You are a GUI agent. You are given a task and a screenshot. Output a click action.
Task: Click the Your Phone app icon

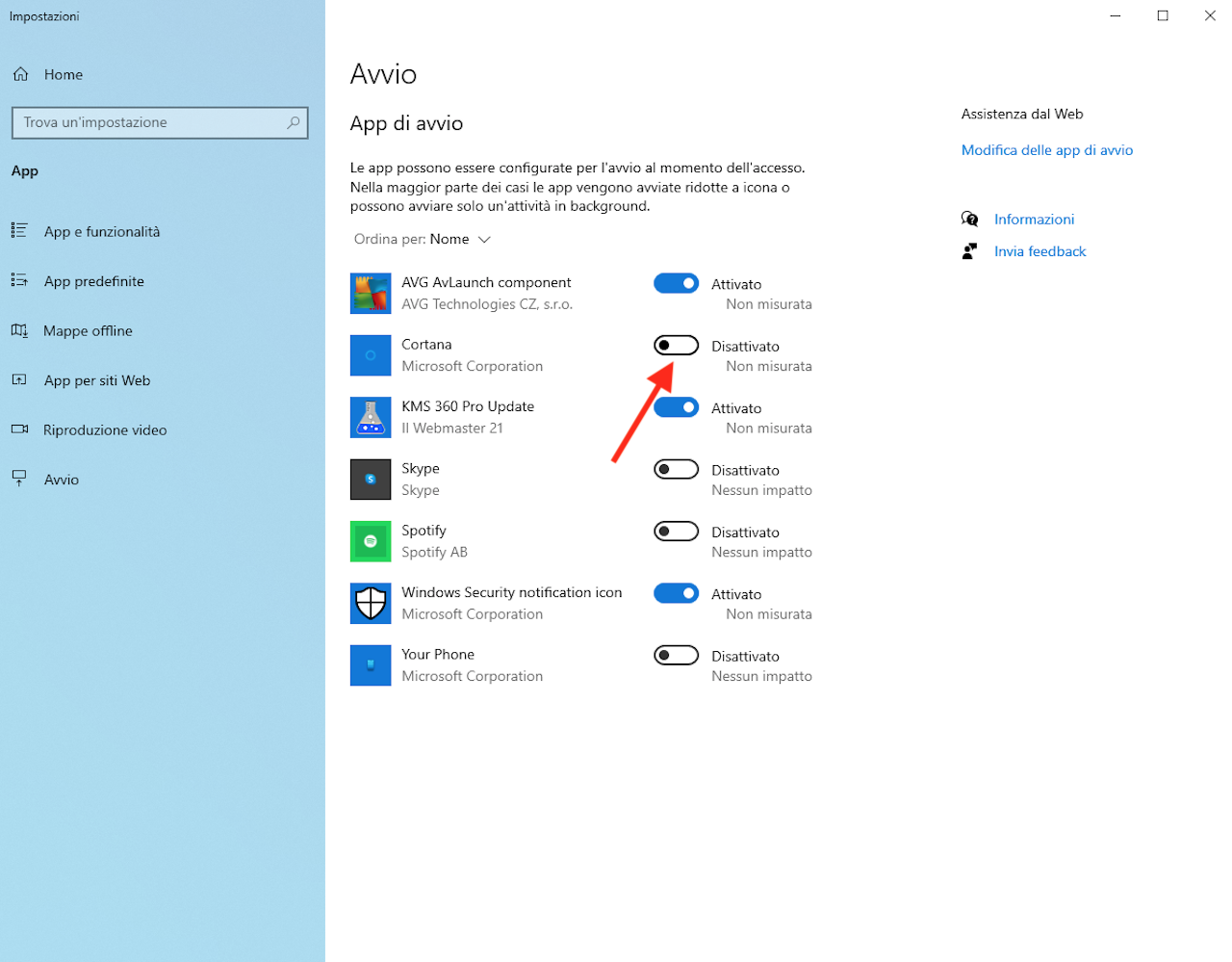[x=371, y=665]
